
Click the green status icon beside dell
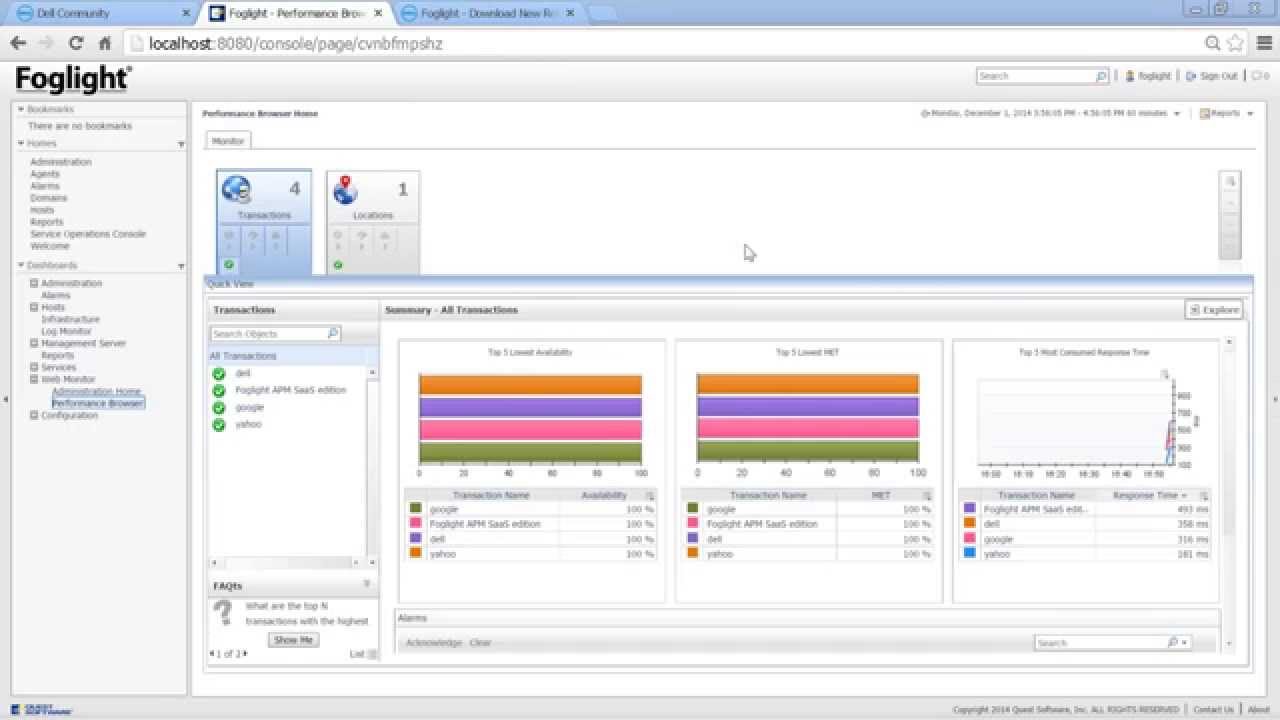point(219,374)
